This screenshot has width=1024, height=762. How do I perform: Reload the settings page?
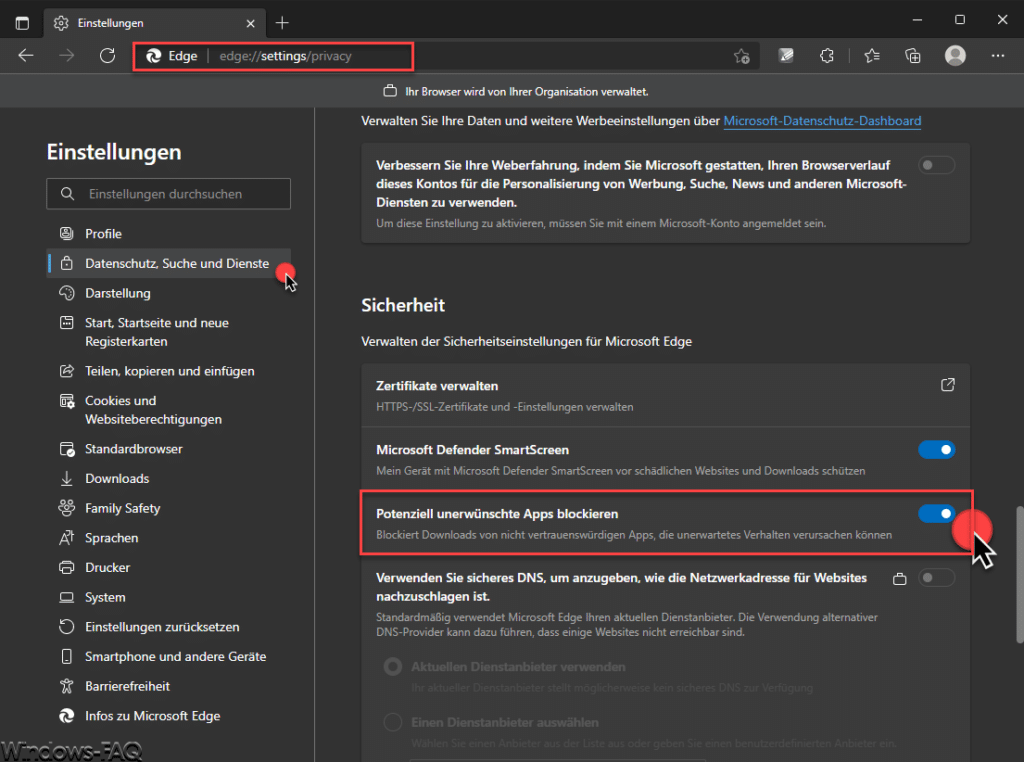(x=107, y=56)
